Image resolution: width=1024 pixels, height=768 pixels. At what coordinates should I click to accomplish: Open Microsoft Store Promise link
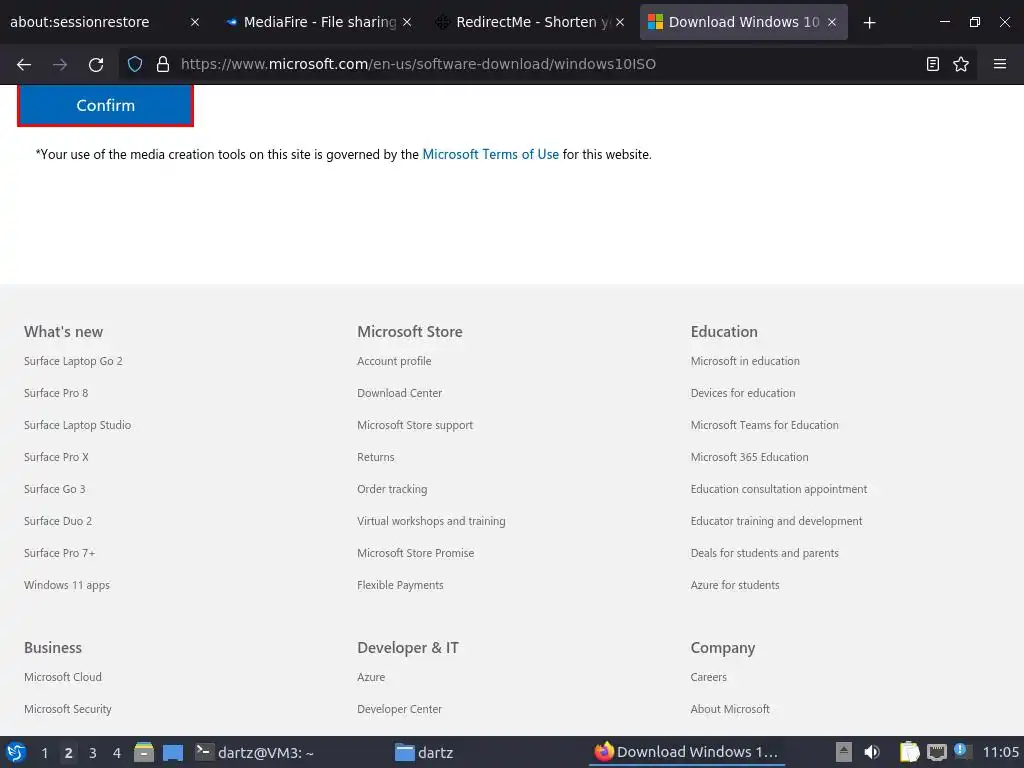[x=416, y=553]
